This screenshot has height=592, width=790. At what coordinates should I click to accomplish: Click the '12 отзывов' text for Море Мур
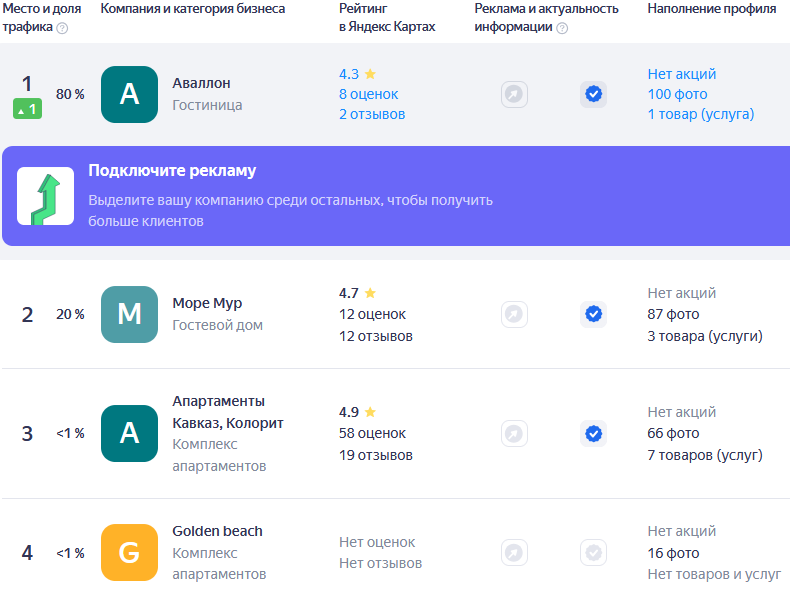(376, 336)
